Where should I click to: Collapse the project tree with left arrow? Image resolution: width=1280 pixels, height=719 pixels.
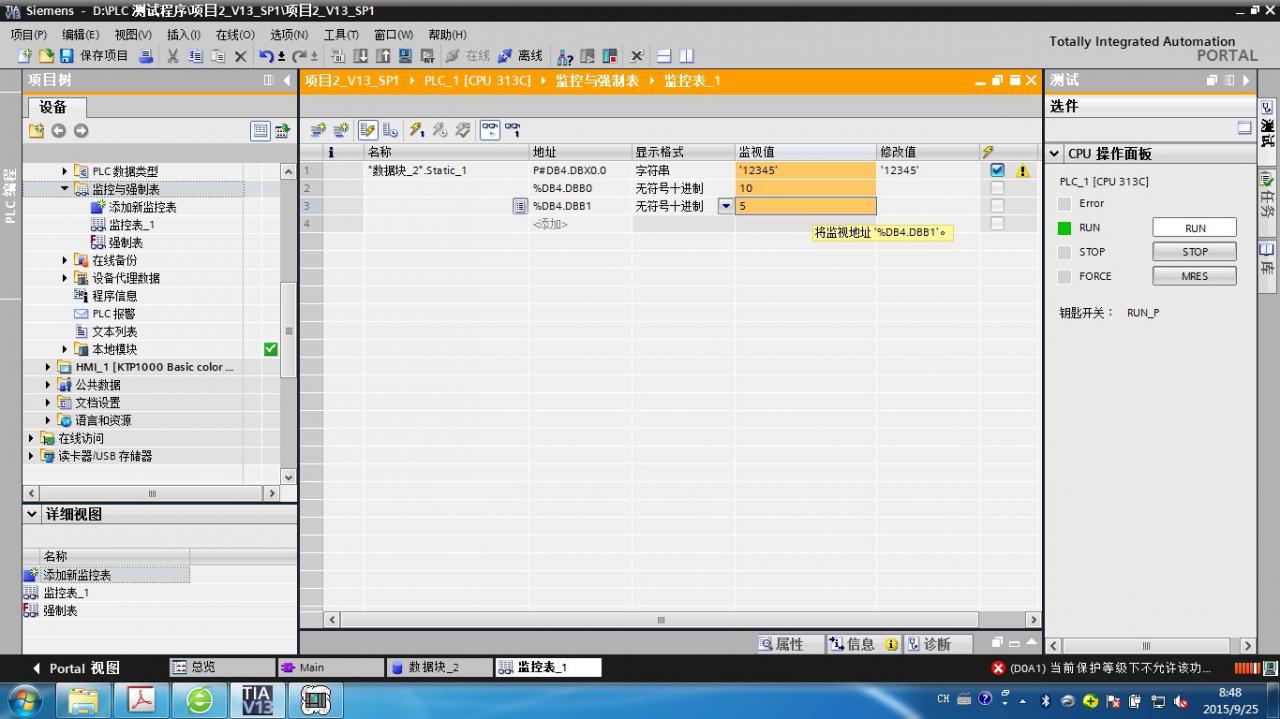[287, 80]
